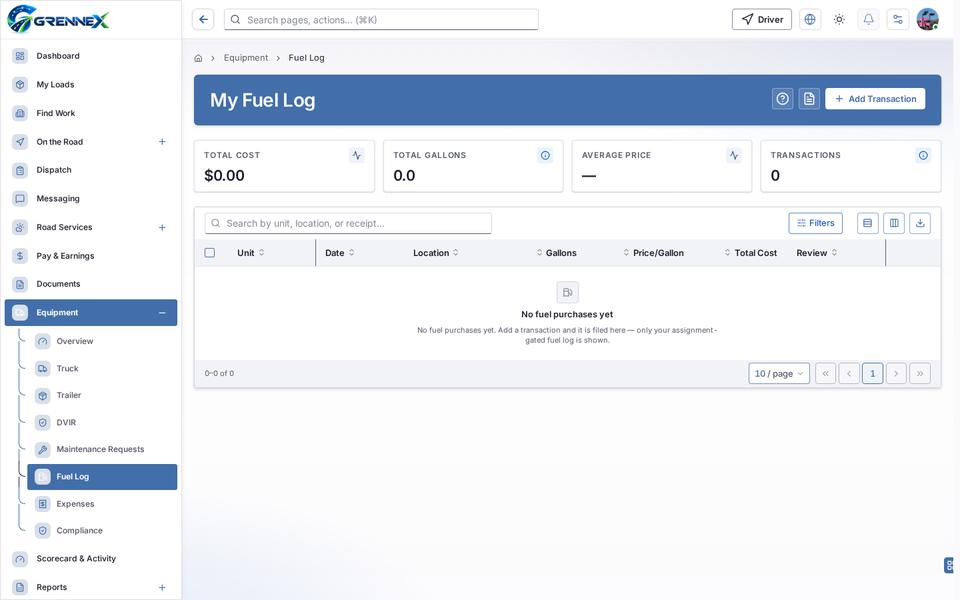Viewport: 960px width, 600px height.
Task: Sort table by Date column
Action: (339, 253)
